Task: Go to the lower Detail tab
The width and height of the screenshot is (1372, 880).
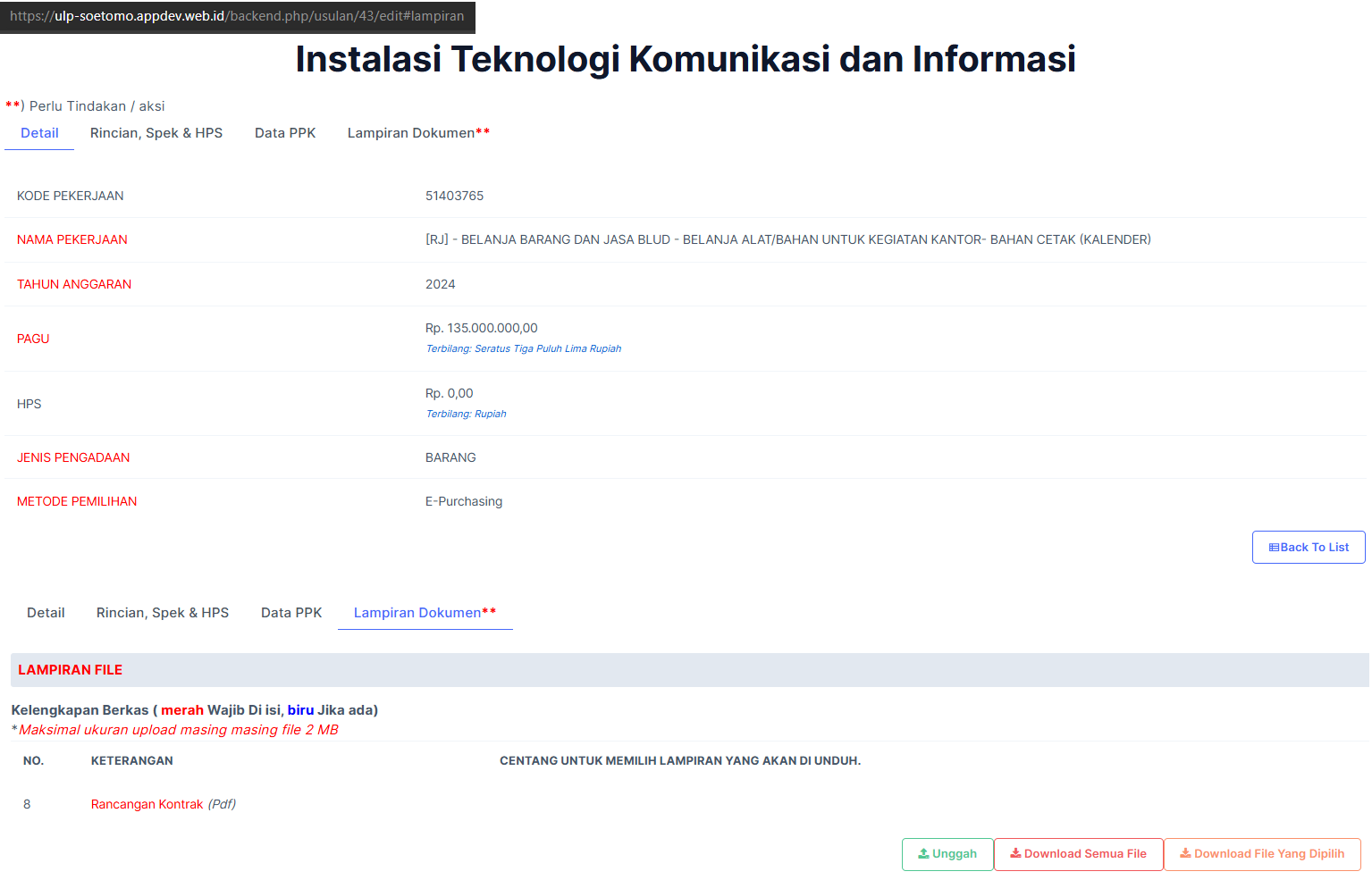Action: [x=46, y=613]
